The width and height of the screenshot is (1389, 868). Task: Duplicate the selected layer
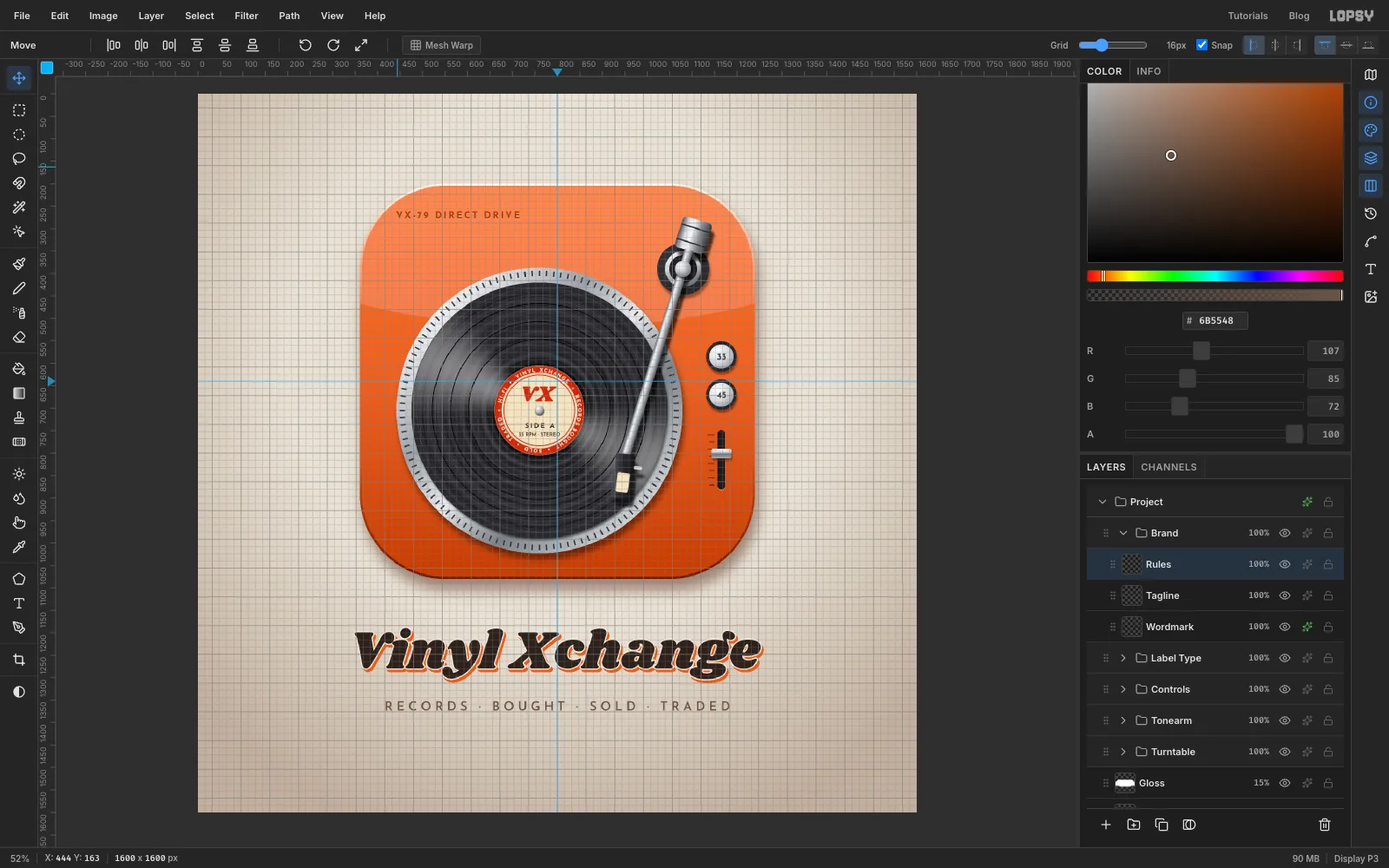[x=1162, y=825]
